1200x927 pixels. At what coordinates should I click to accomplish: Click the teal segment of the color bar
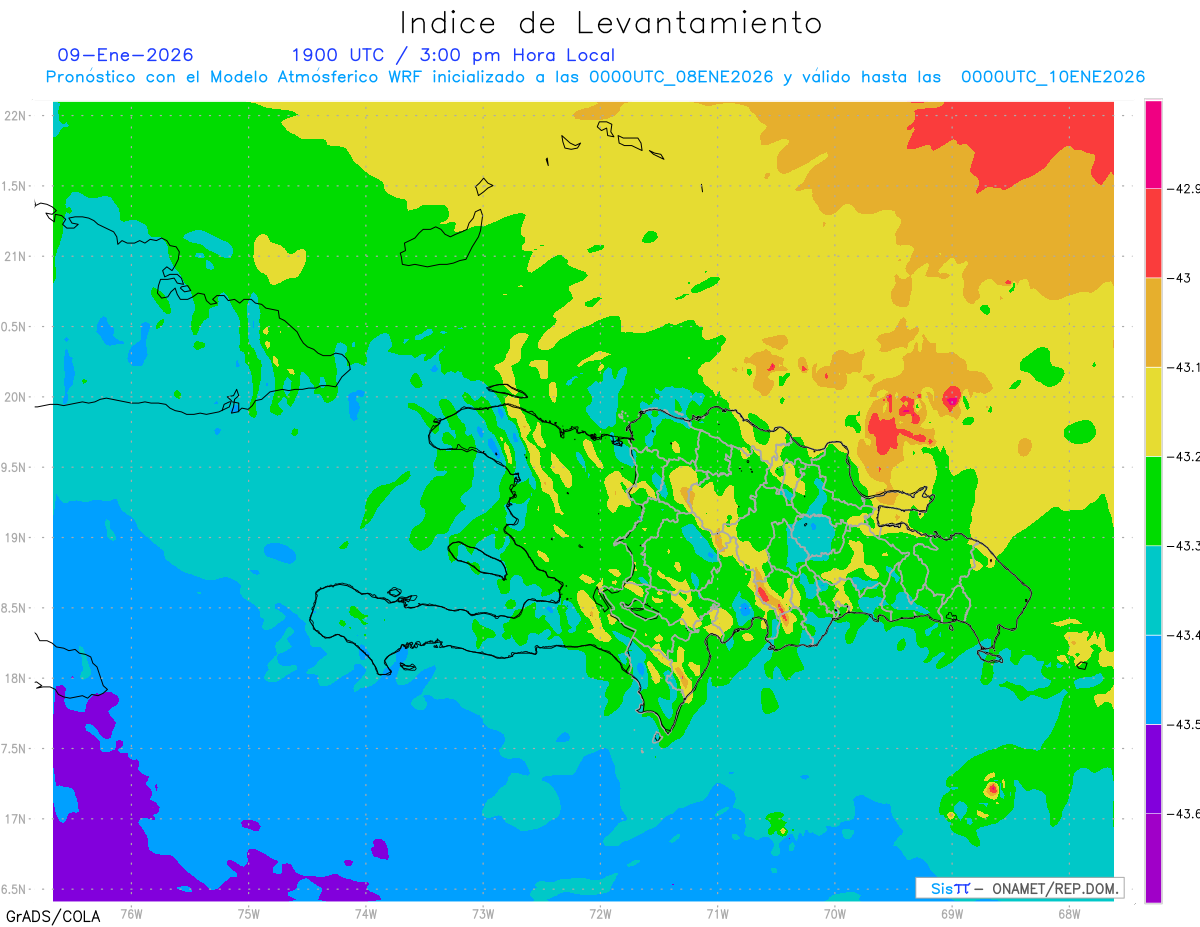[x=1153, y=590]
